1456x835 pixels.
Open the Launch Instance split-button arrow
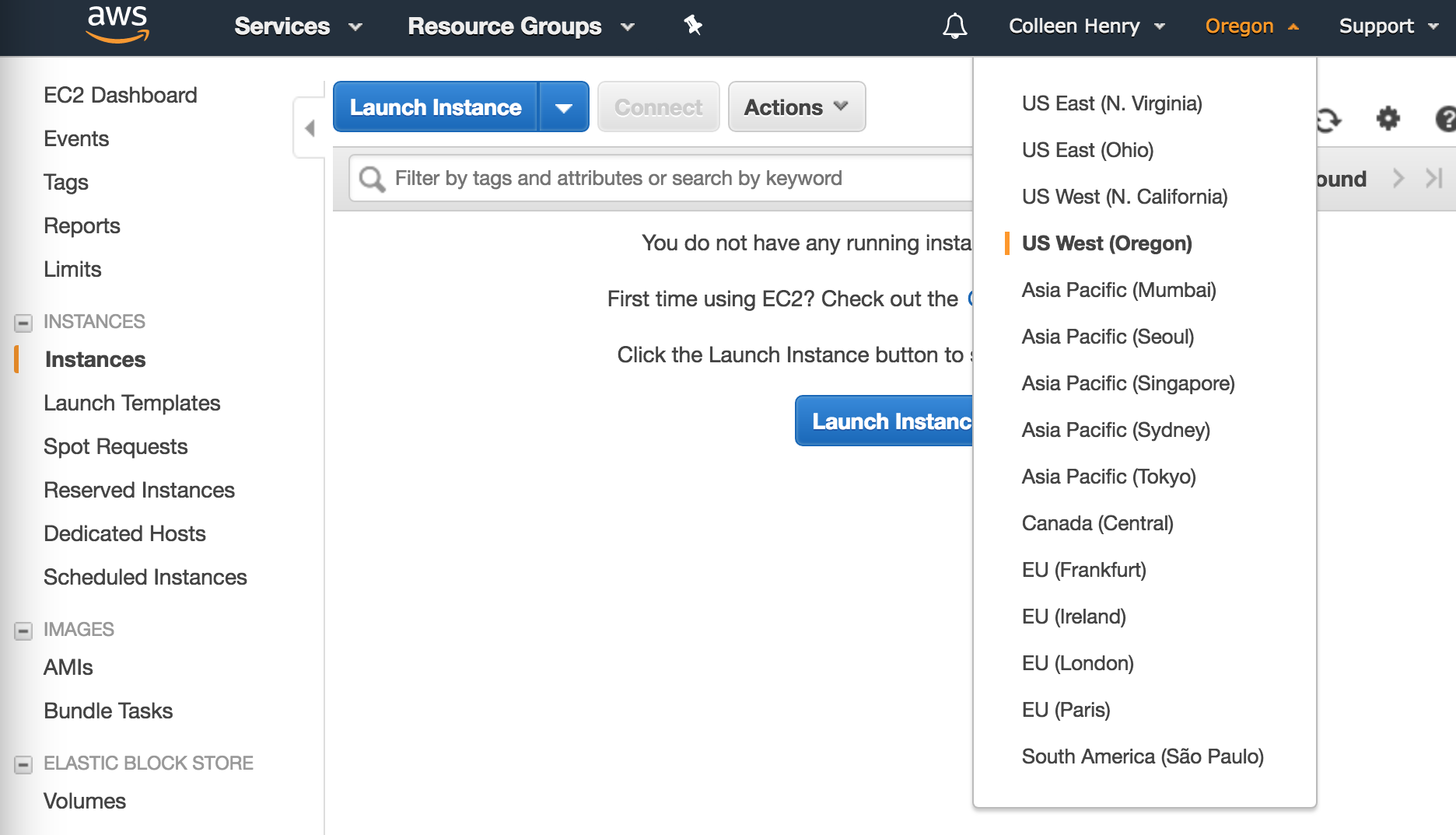564,107
